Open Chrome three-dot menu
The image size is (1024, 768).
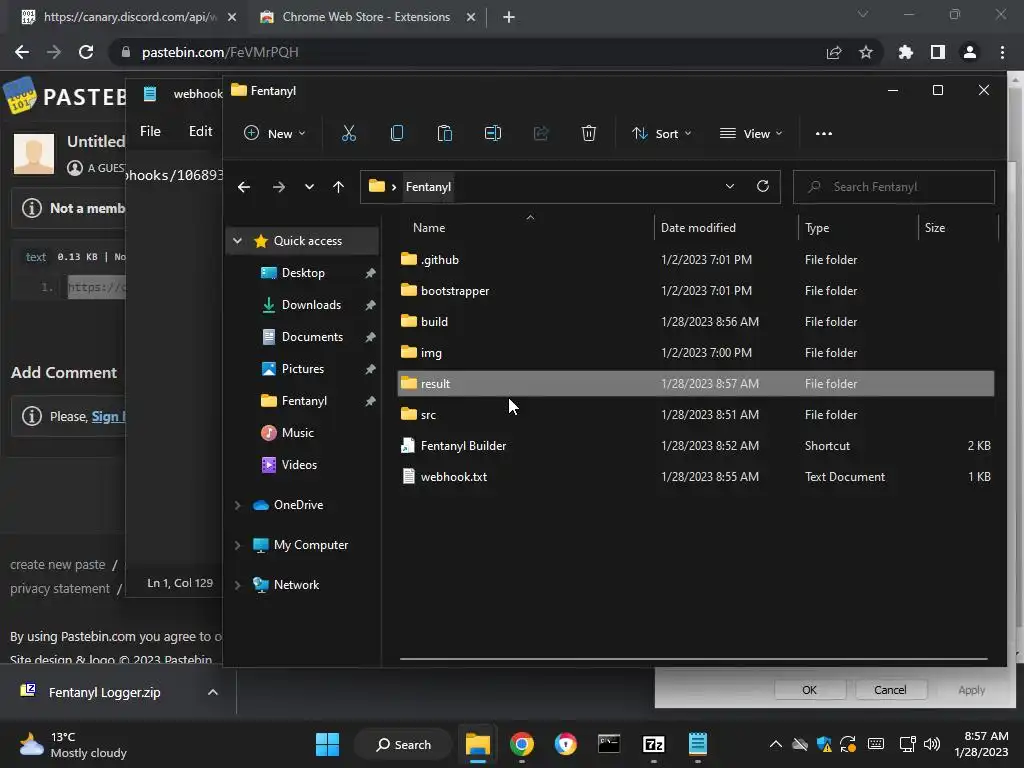point(1002,52)
